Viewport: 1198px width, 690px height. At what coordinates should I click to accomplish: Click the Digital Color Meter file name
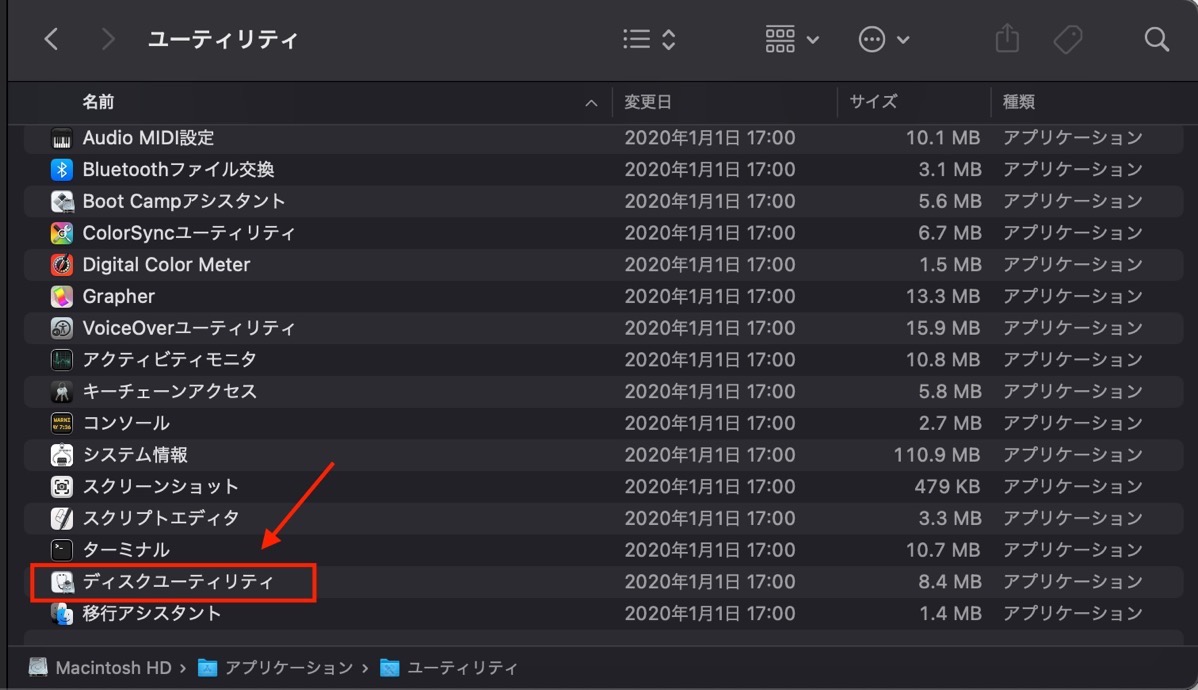[166, 264]
